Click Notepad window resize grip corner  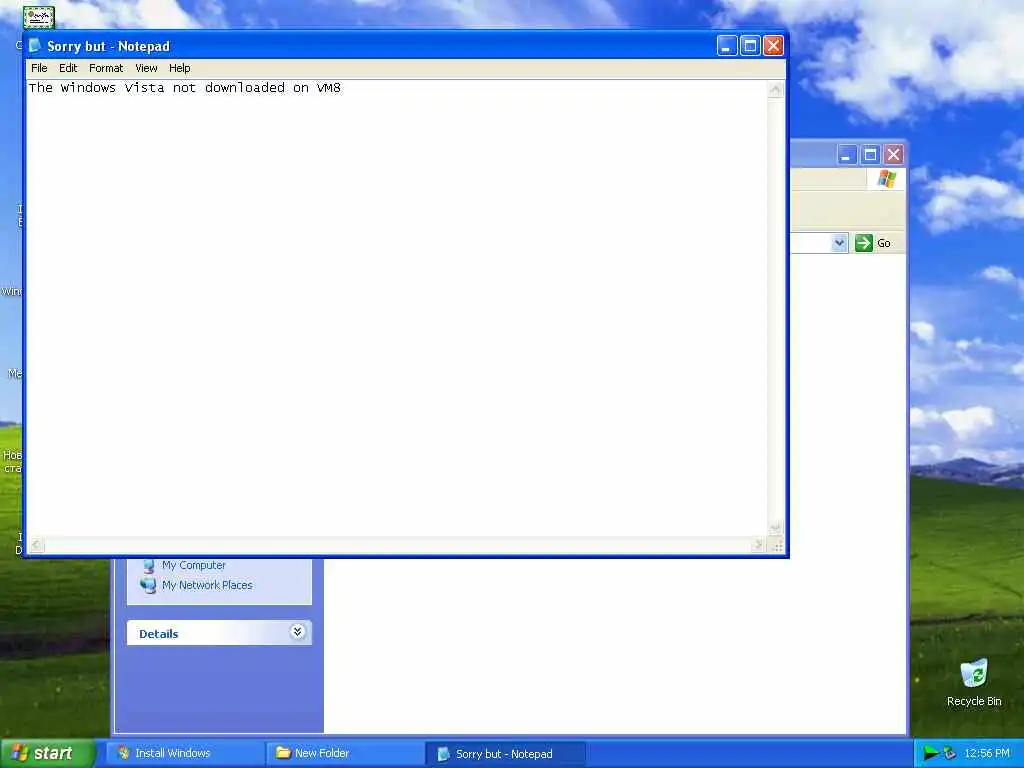(x=776, y=546)
